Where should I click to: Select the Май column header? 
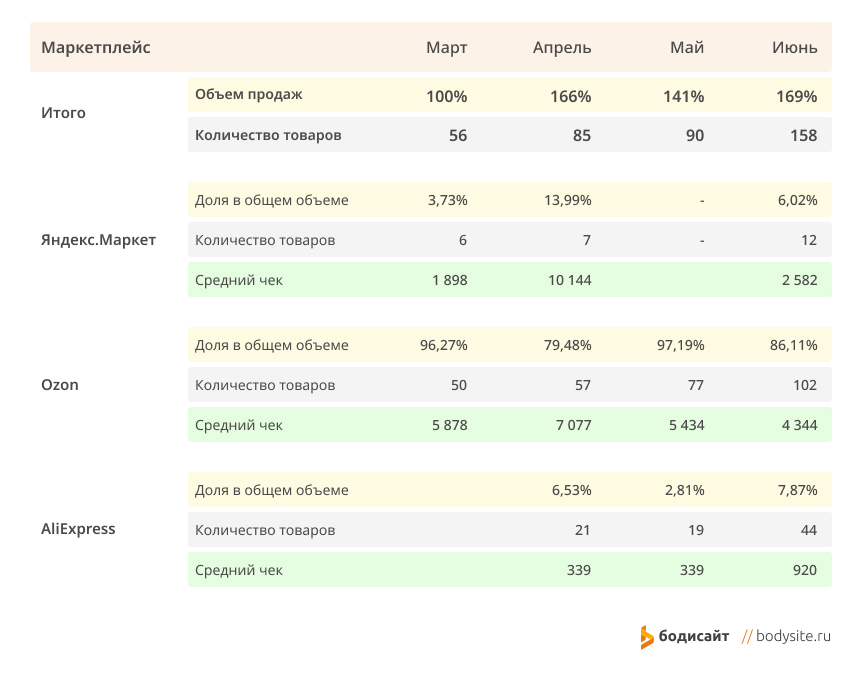687,47
